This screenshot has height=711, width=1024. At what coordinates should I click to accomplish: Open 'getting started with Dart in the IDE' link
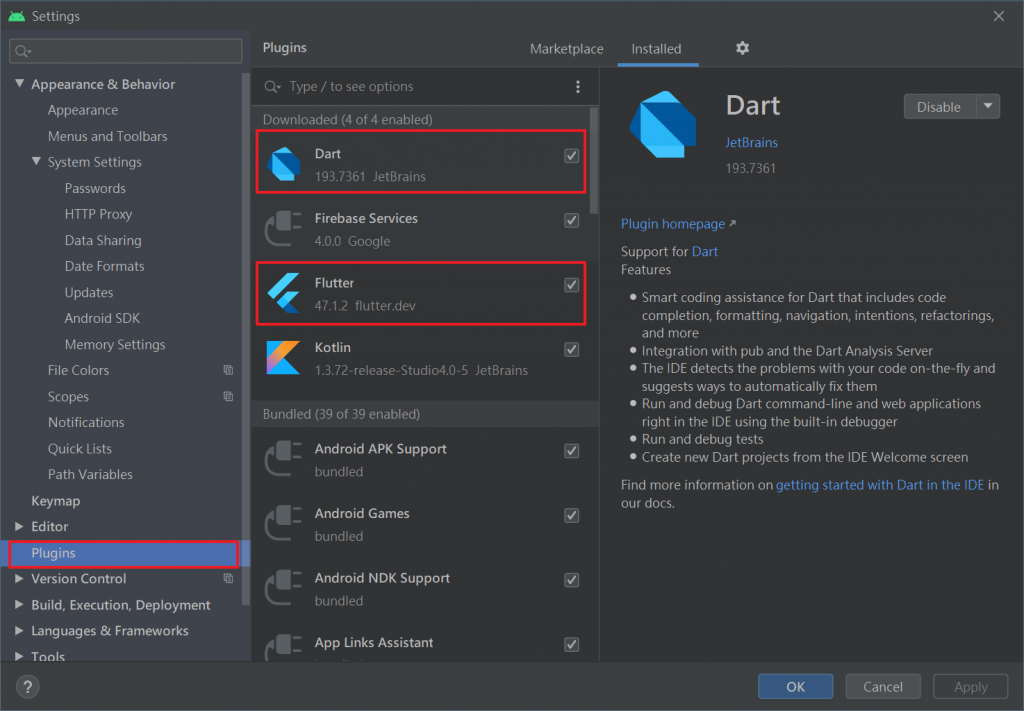tap(880, 485)
